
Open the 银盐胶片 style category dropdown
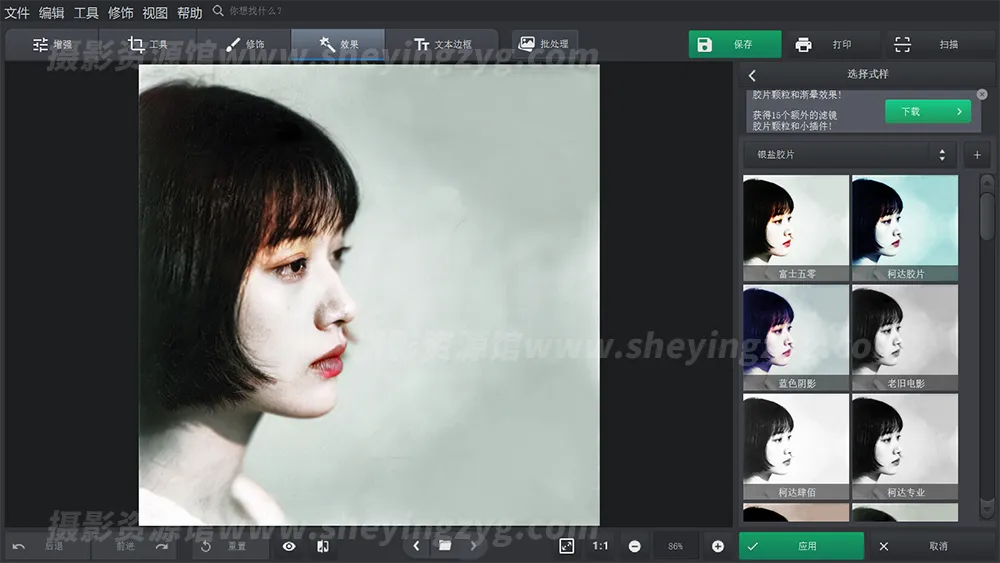click(x=851, y=155)
